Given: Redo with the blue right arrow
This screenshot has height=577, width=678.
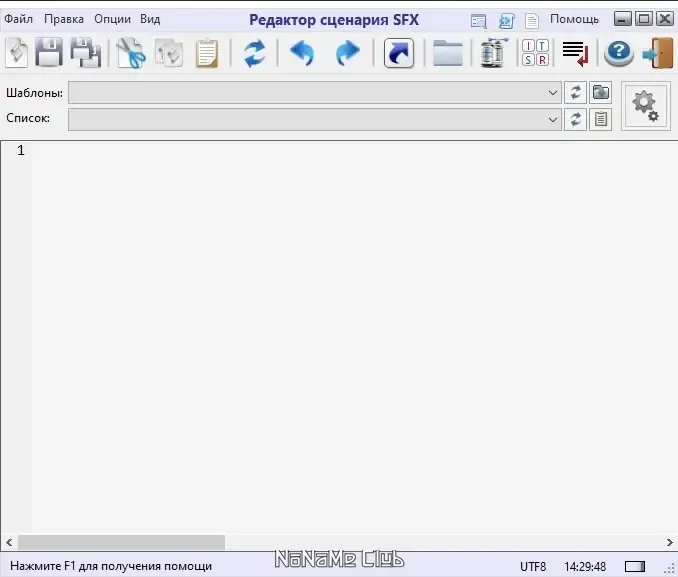Looking at the screenshot, I should point(348,53).
